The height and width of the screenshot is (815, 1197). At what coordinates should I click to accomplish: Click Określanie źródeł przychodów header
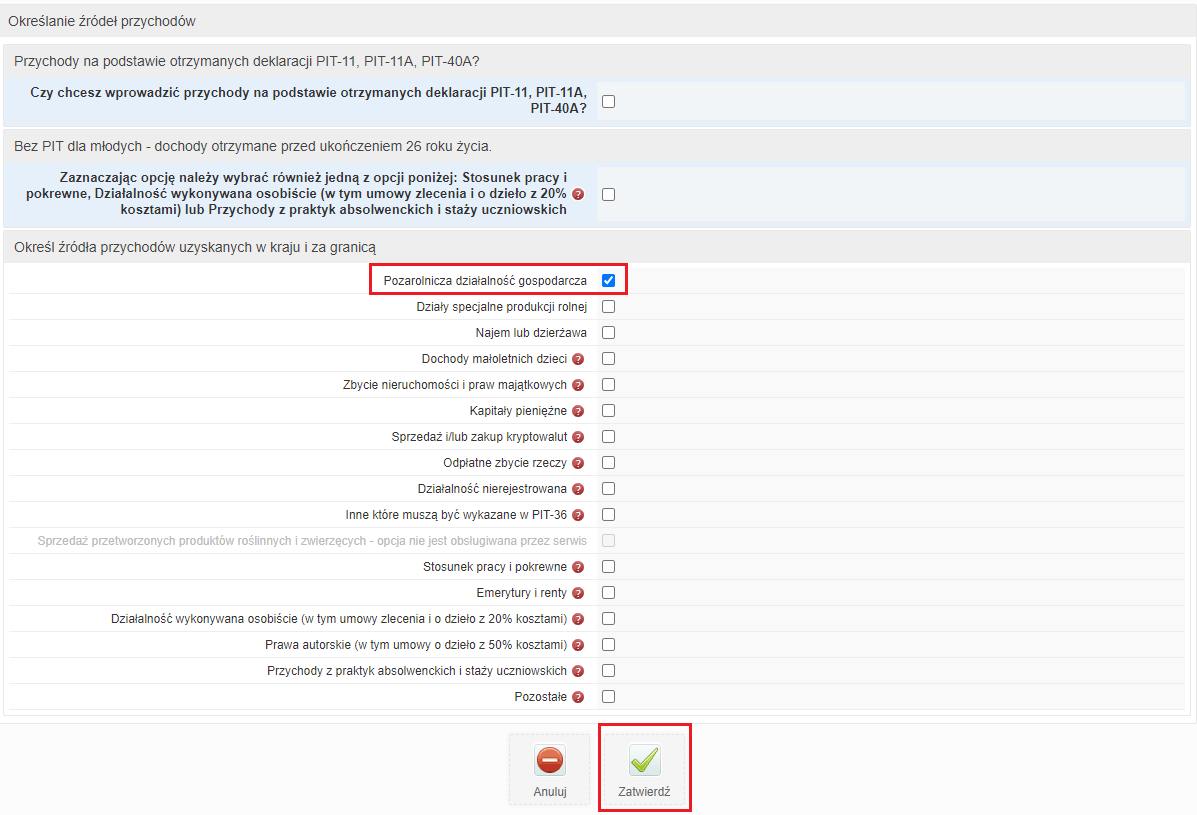point(102,21)
